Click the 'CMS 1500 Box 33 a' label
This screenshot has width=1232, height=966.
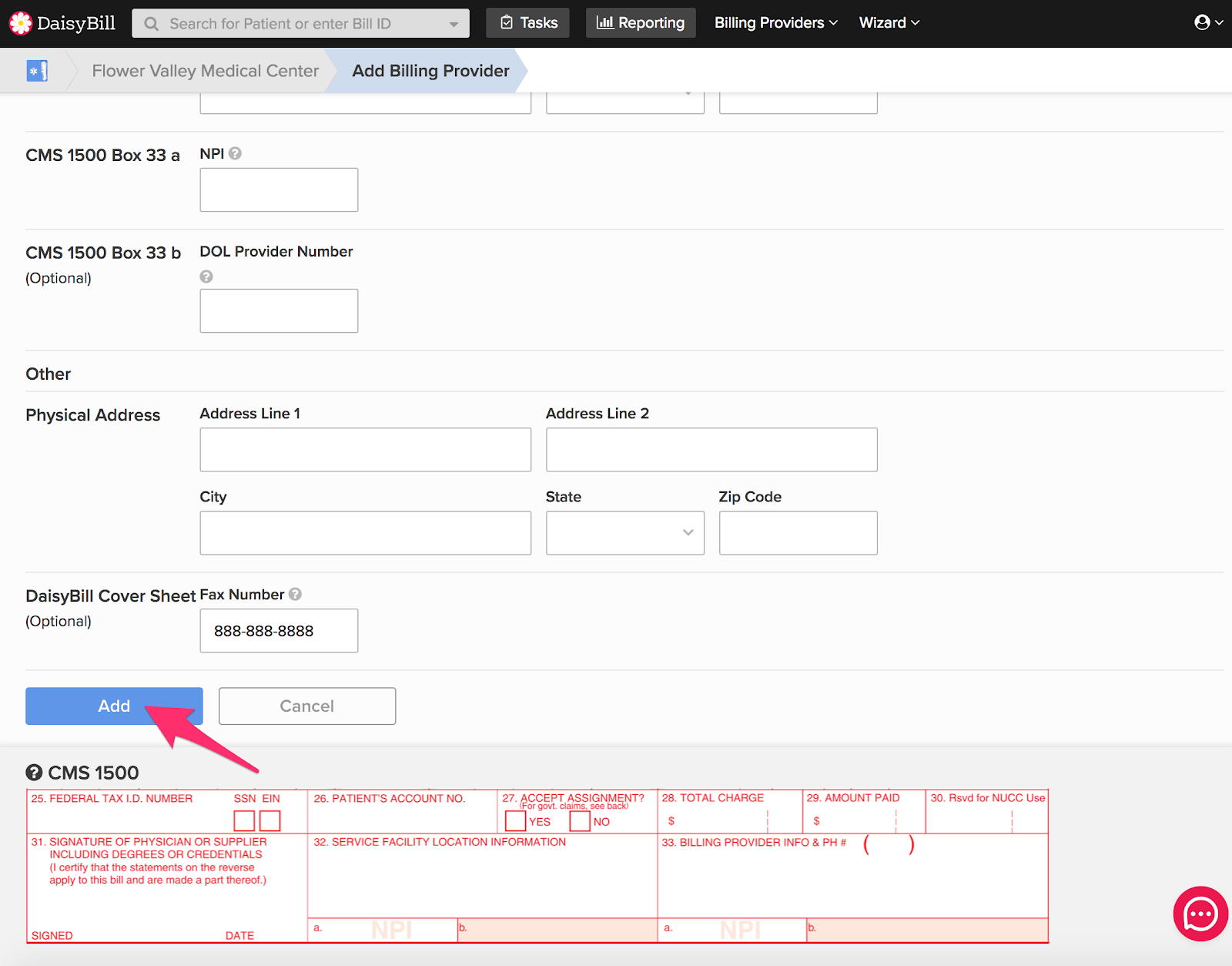(x=102, y=156)
